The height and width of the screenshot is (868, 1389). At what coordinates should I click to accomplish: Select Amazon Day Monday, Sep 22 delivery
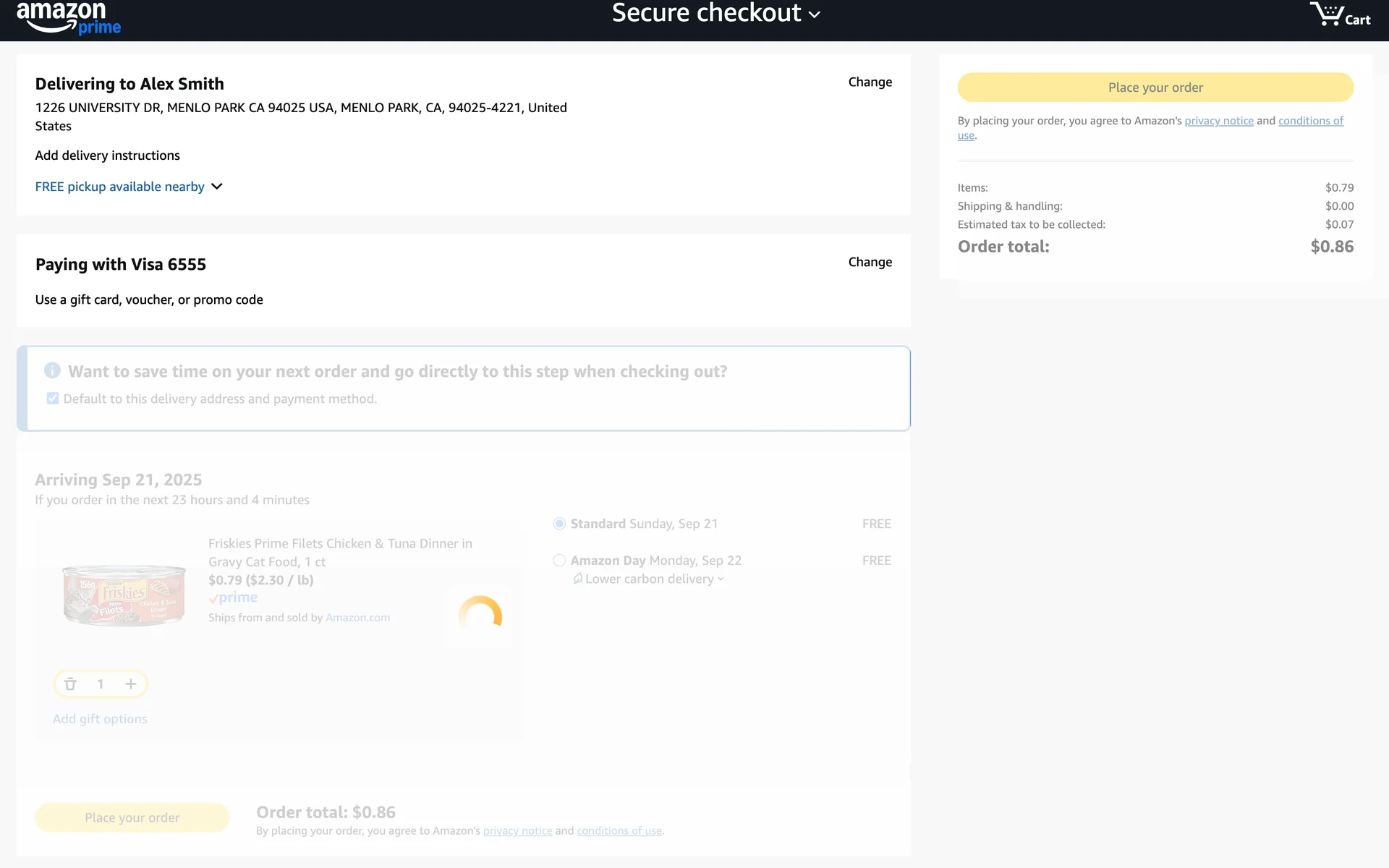click(x=559, y=561)
